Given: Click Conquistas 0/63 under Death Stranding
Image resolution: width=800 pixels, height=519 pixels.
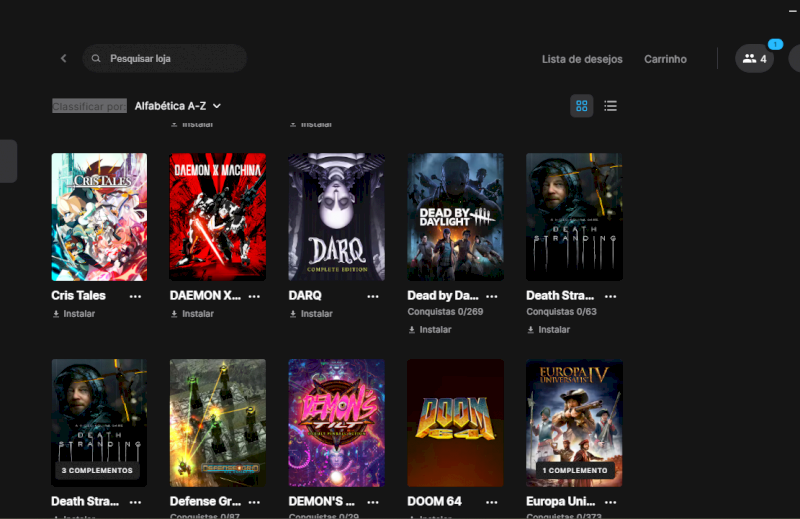Looking at the screenshot, I should pos(561,311).
